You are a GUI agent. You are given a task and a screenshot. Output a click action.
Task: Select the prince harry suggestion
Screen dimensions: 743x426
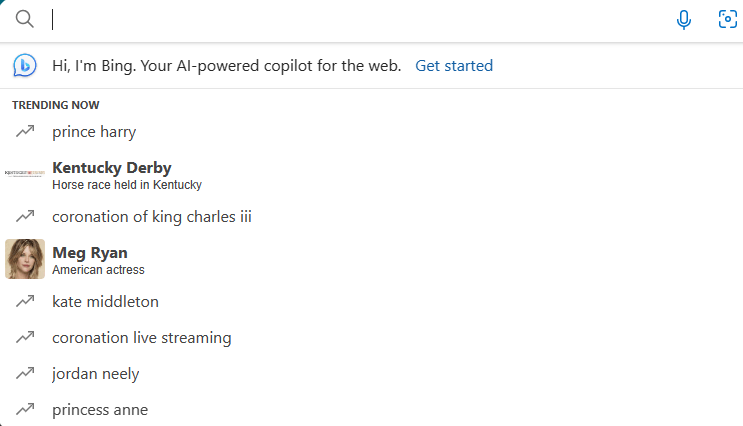(94, 132)
